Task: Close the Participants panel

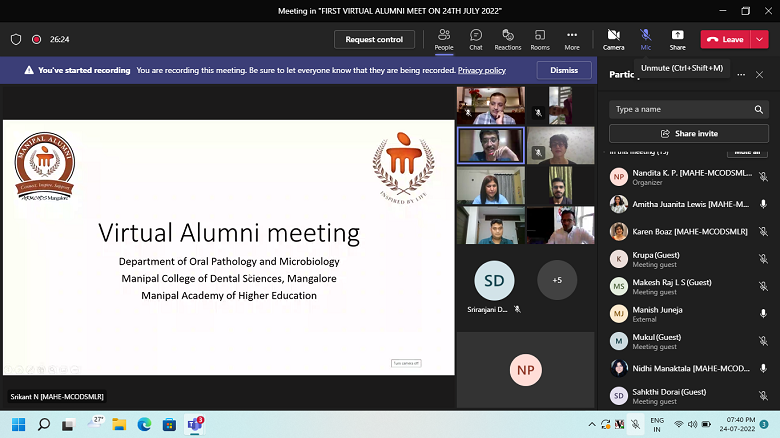Action: click(x=759, y=74)
